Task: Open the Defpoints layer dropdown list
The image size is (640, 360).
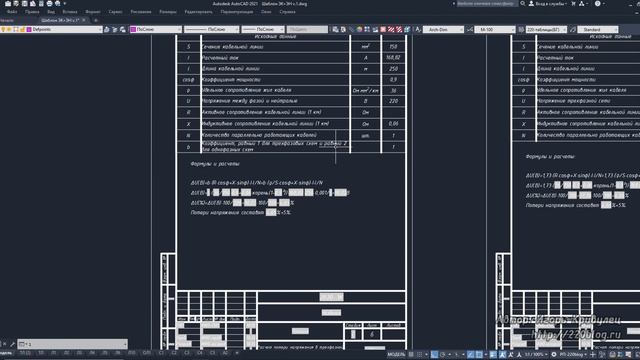Action: 100,29
